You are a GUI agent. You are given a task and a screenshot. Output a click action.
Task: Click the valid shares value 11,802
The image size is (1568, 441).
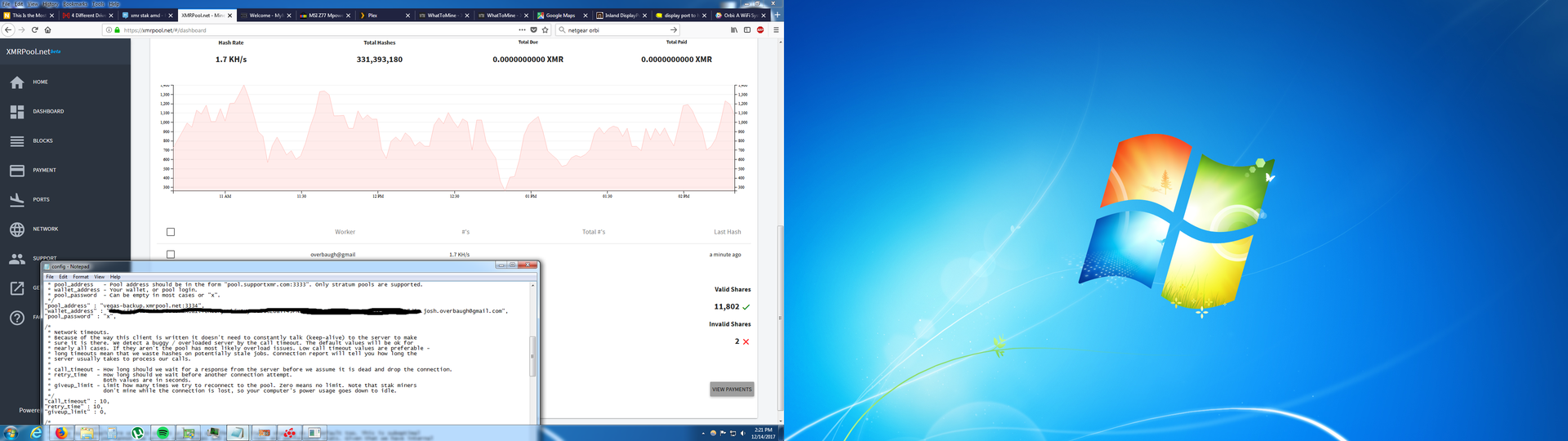[726, 306]
